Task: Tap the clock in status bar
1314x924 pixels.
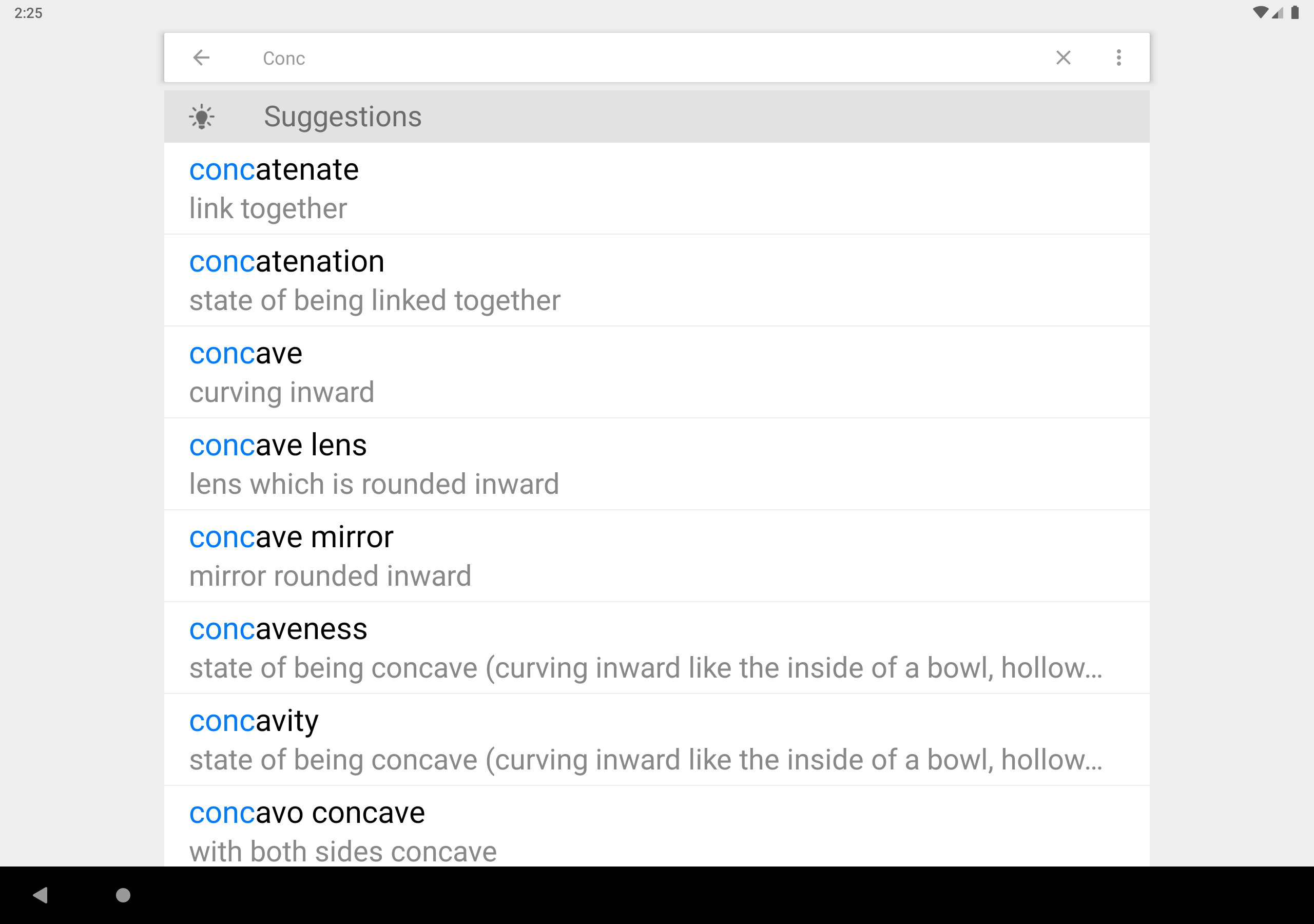Action: (28, 13)
